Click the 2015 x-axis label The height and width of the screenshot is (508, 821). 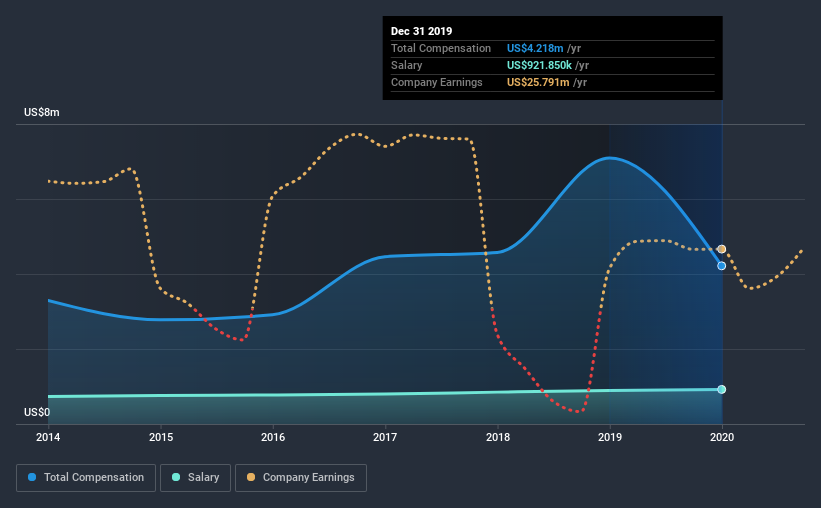(x=161, y=437)
